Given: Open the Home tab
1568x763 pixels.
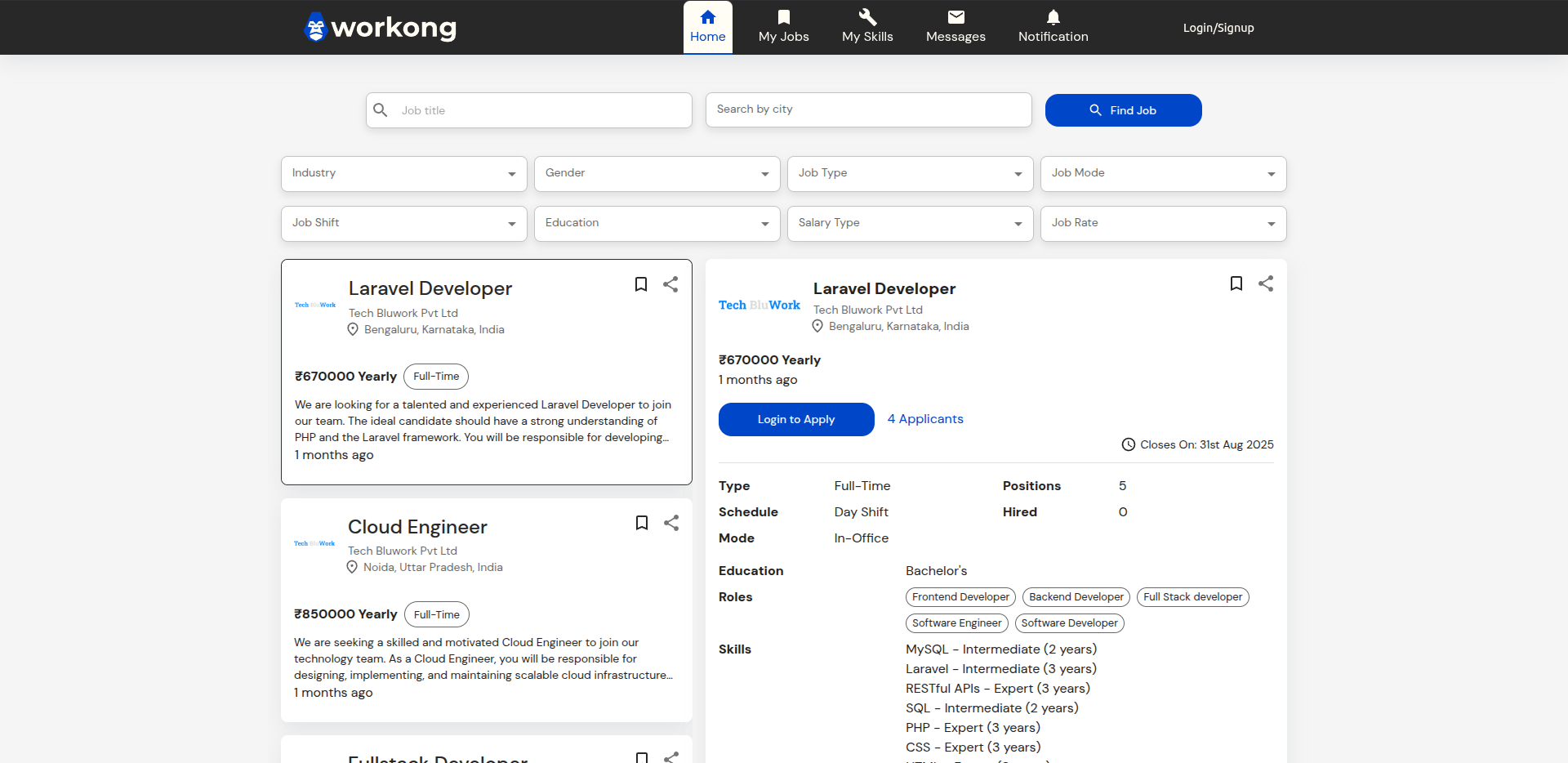Looking at the screenshot, I should click(x=708, y=27).
